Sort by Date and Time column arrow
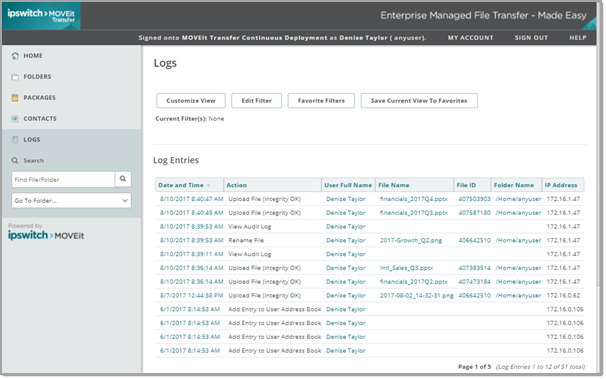This screenshot has height=379, width=606. (x=209, y=185)
